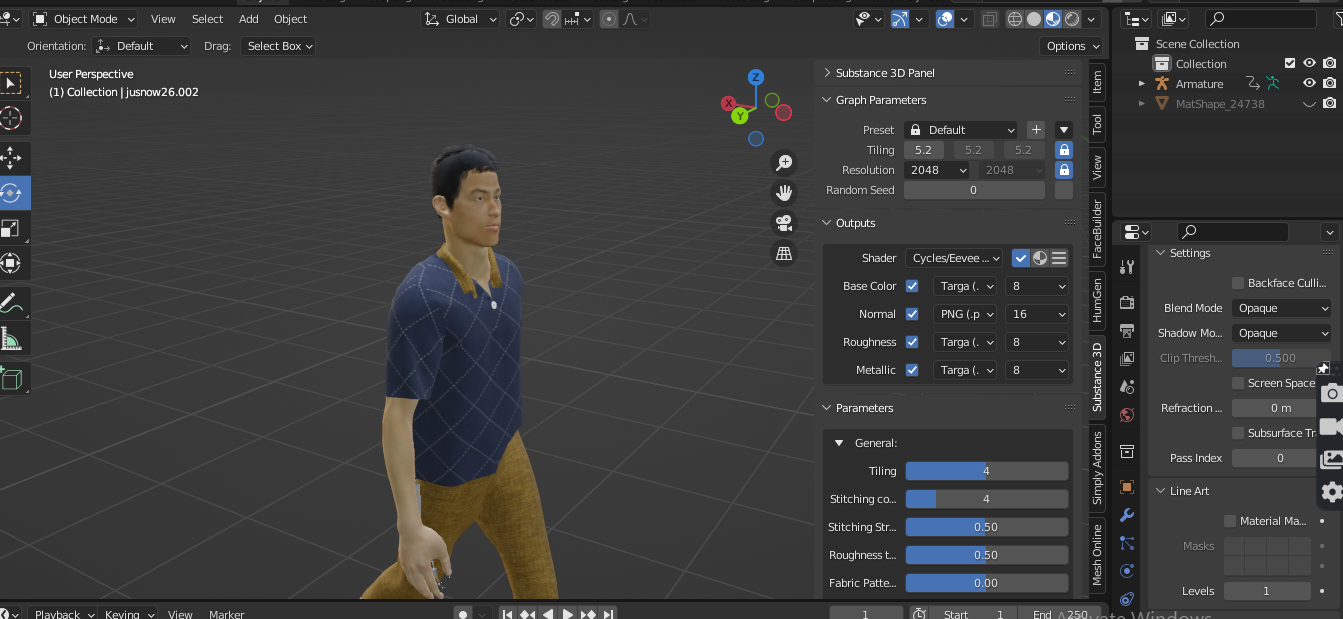
Task: Select the Measure tool
Action: point(11,340)
